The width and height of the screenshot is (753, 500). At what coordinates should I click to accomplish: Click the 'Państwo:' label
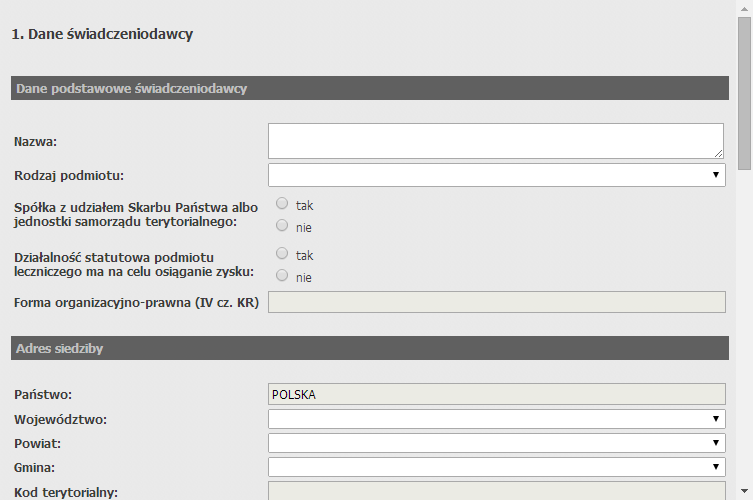43,394
